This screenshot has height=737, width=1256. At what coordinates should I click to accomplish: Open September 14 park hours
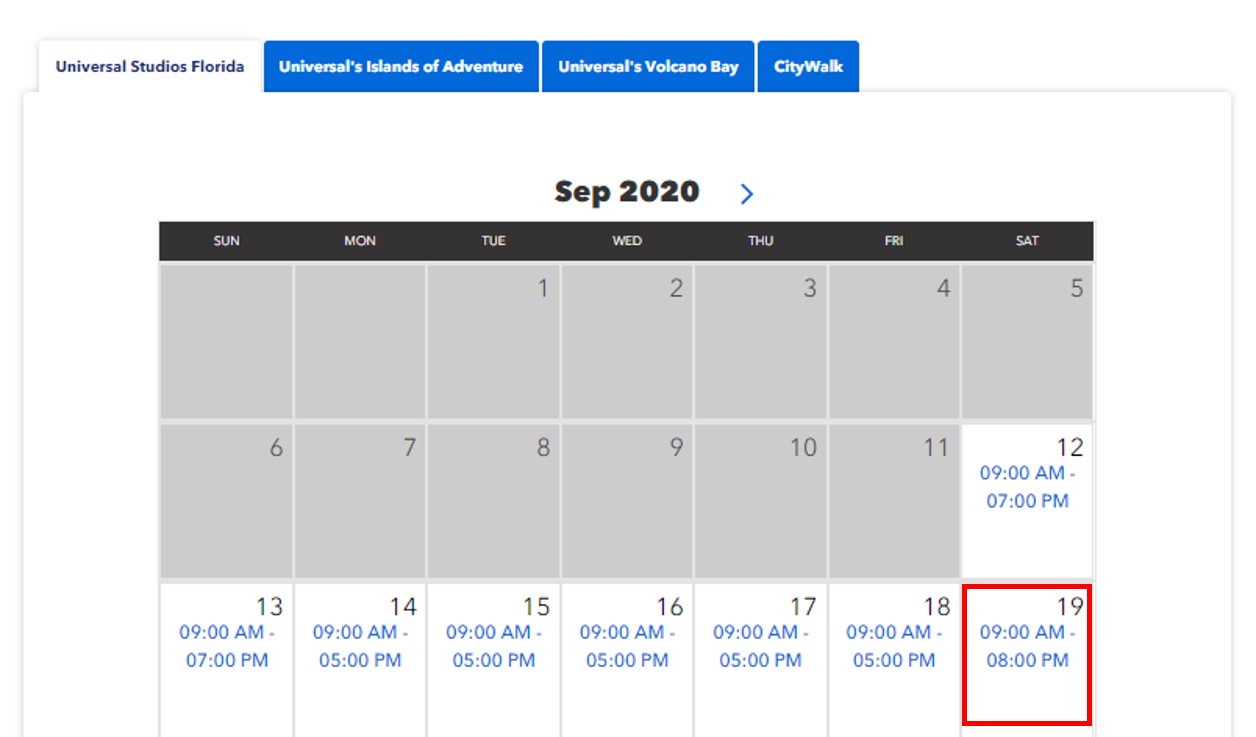360,646
